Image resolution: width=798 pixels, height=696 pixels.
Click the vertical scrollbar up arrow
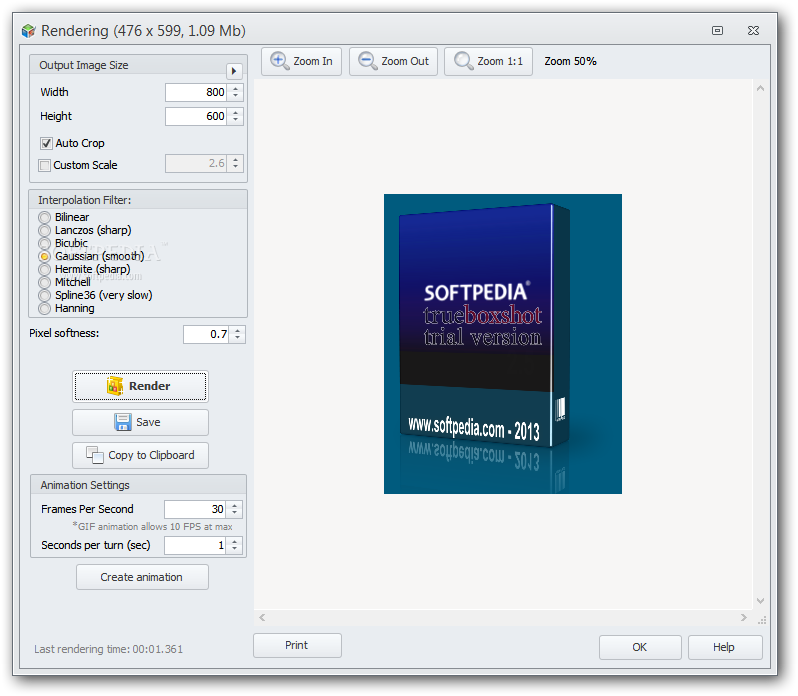760,89
